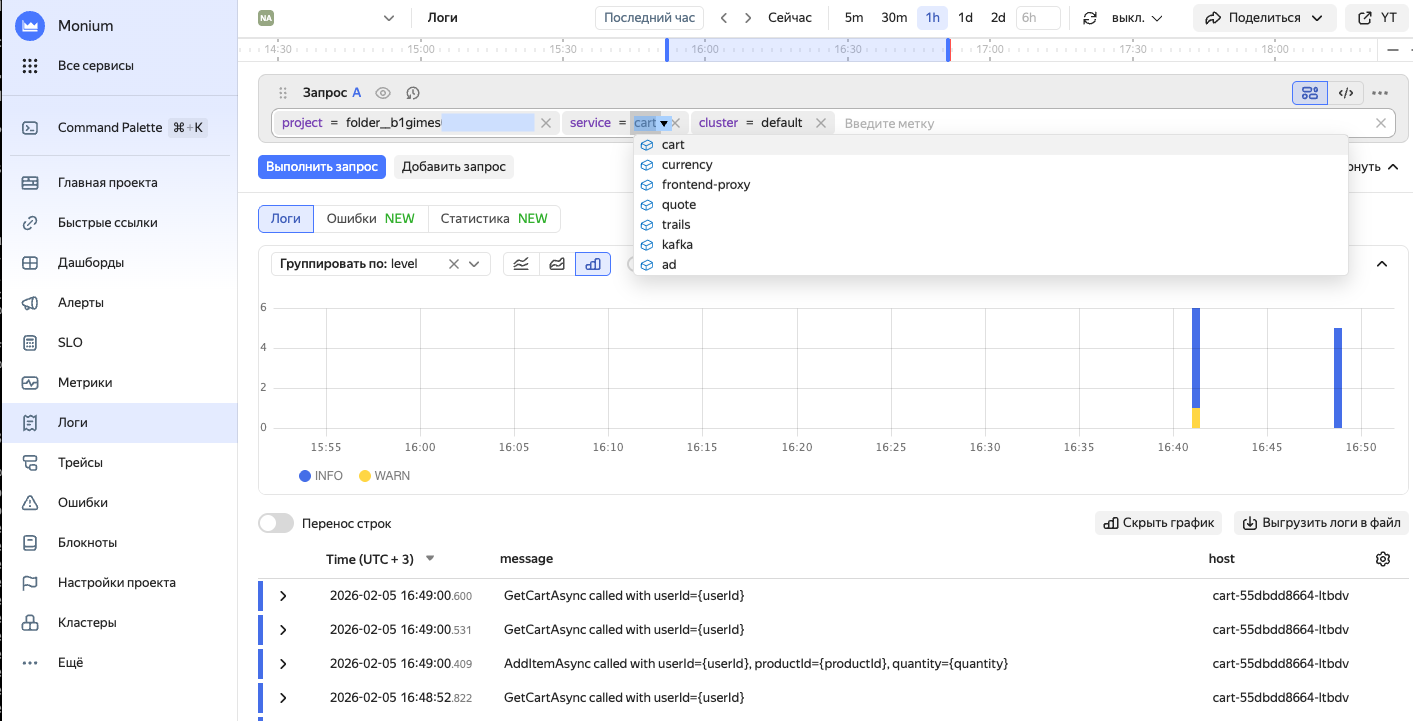Open the query three-dots menu

coord(1380,93)
